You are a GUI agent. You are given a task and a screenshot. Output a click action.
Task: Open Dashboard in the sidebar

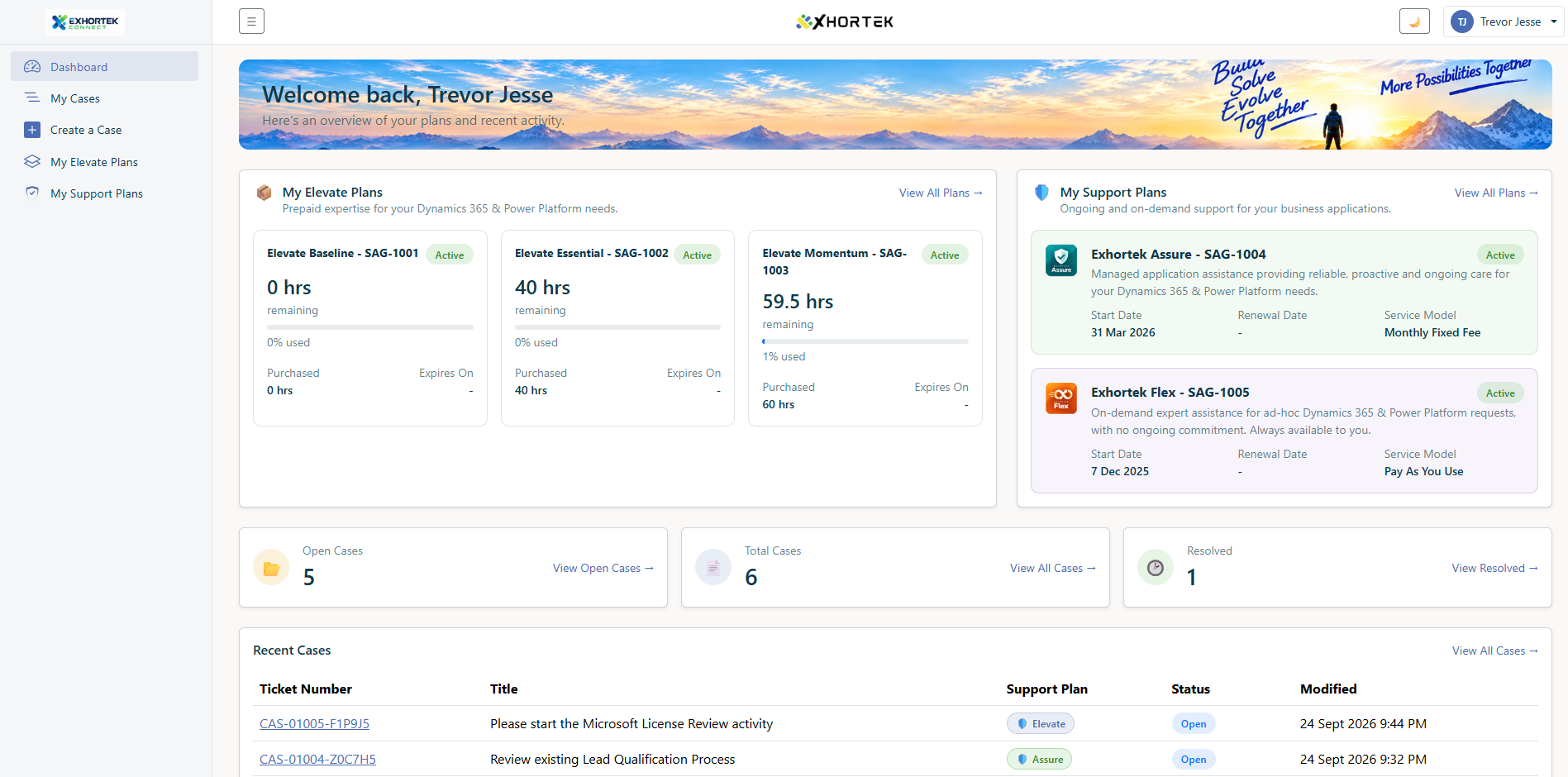(104, 66)
